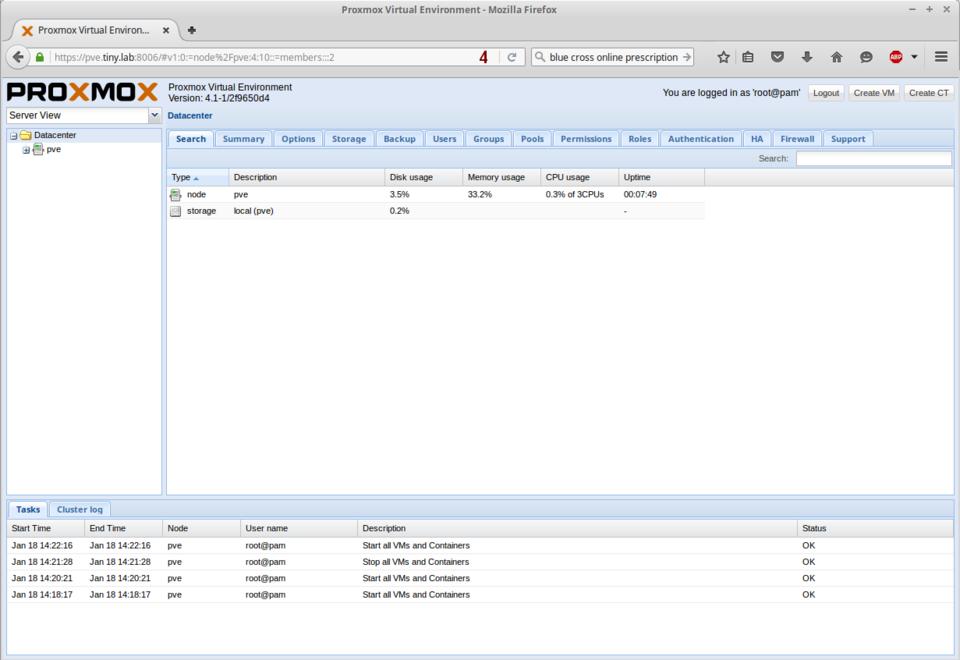The width and height of the screenshot is (960, 660).
Task: Click the reload page icon
Action: click(x=511, y=57)
